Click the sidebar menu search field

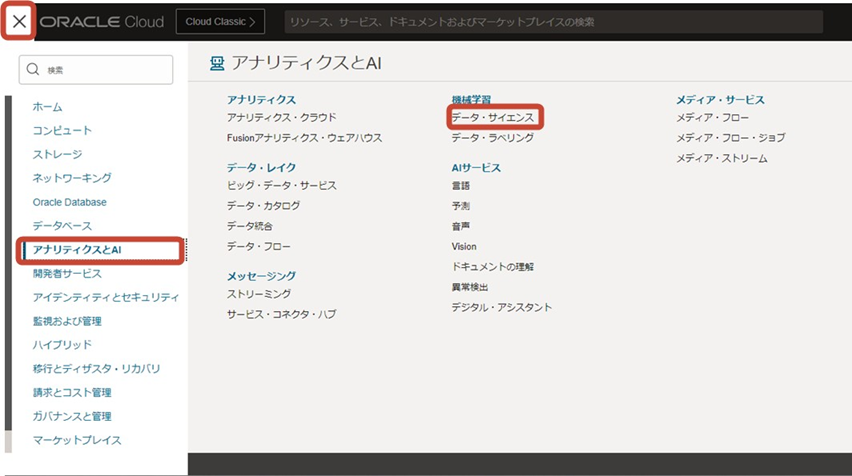tap(96, 70)
